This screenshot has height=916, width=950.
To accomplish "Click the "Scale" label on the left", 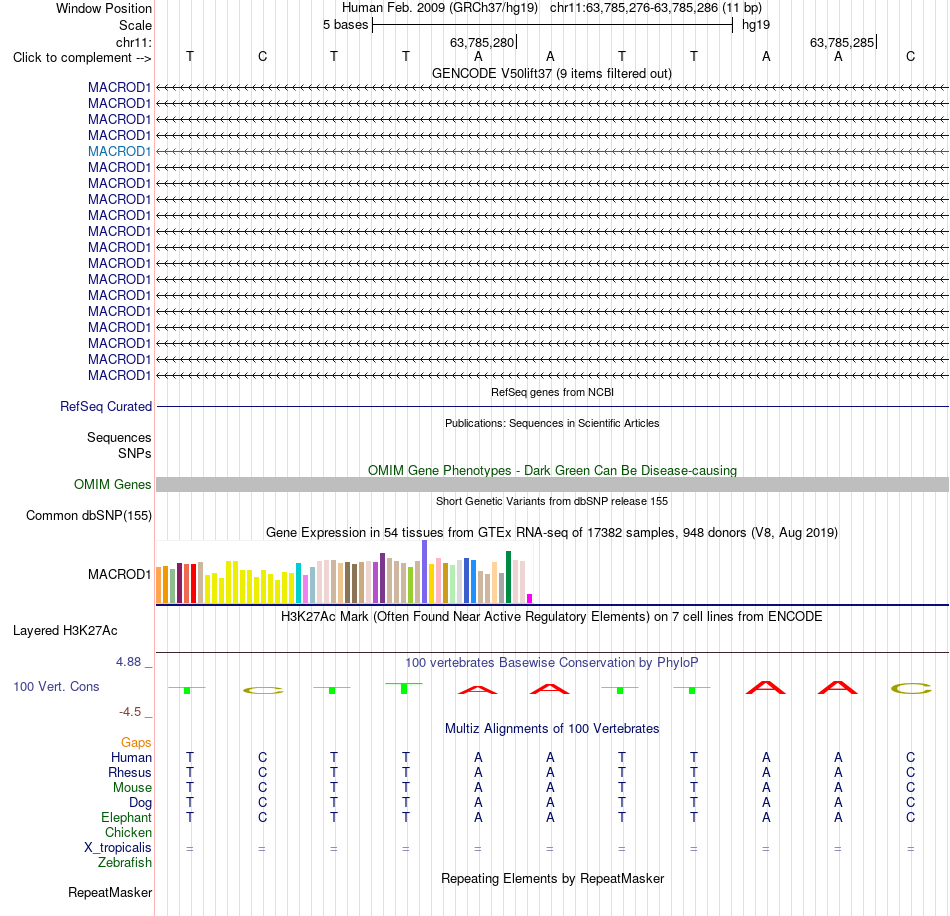I will tap(135, 25).
